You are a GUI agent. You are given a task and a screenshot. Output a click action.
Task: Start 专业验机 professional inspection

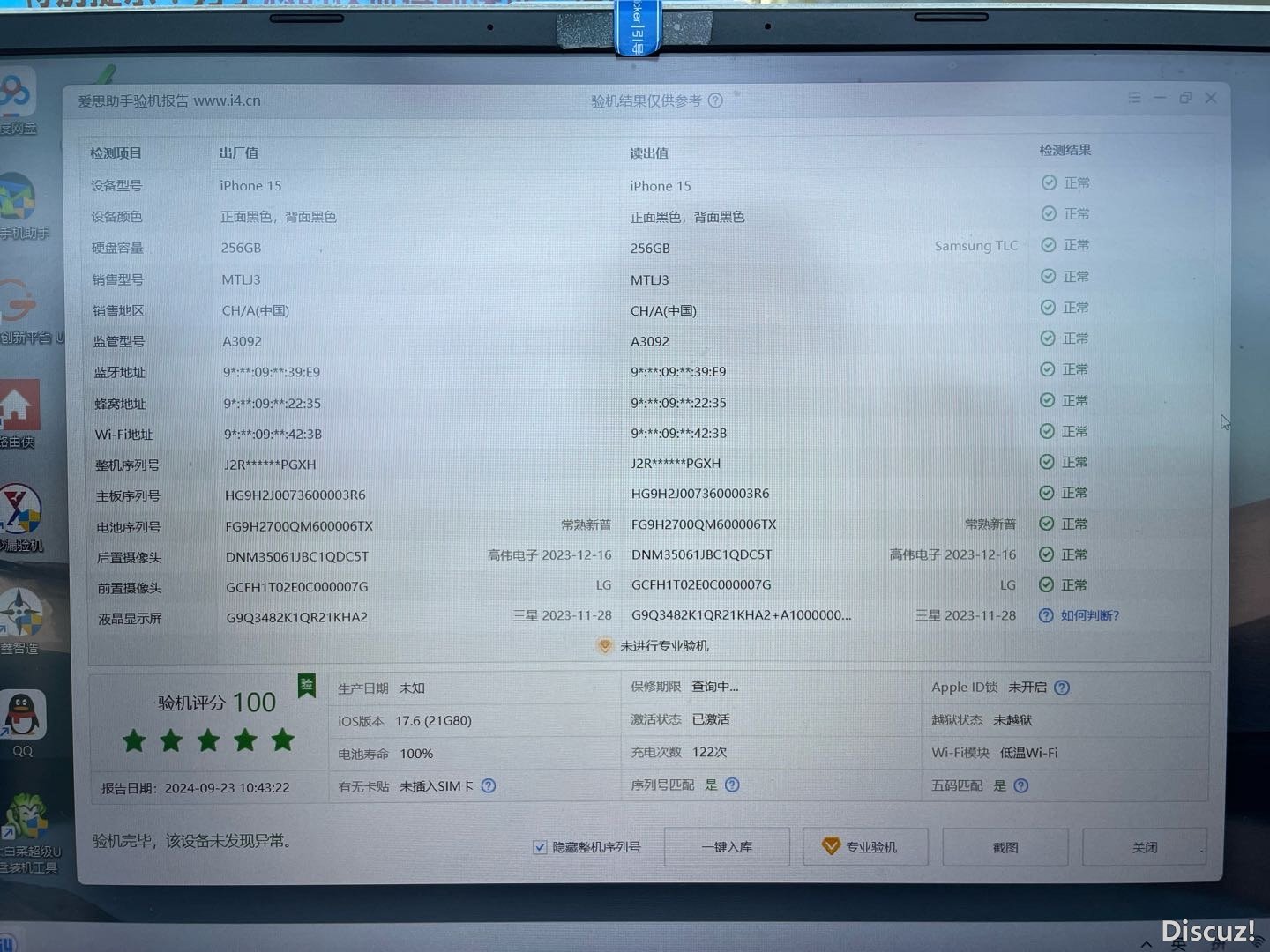pos(866,847)
